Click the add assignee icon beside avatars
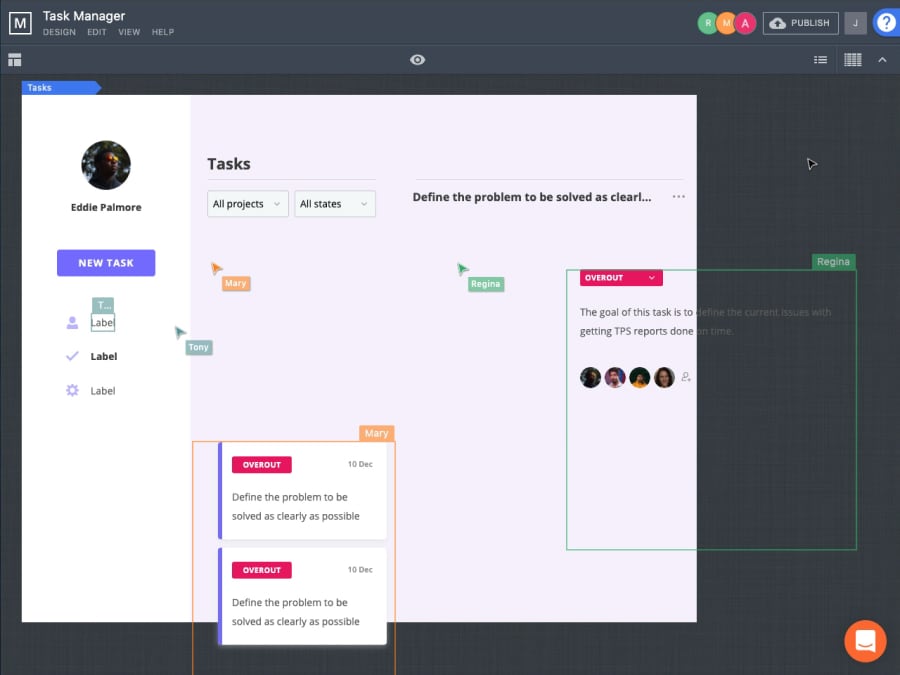This screenshot has width=900, height=675. point(686,378)
